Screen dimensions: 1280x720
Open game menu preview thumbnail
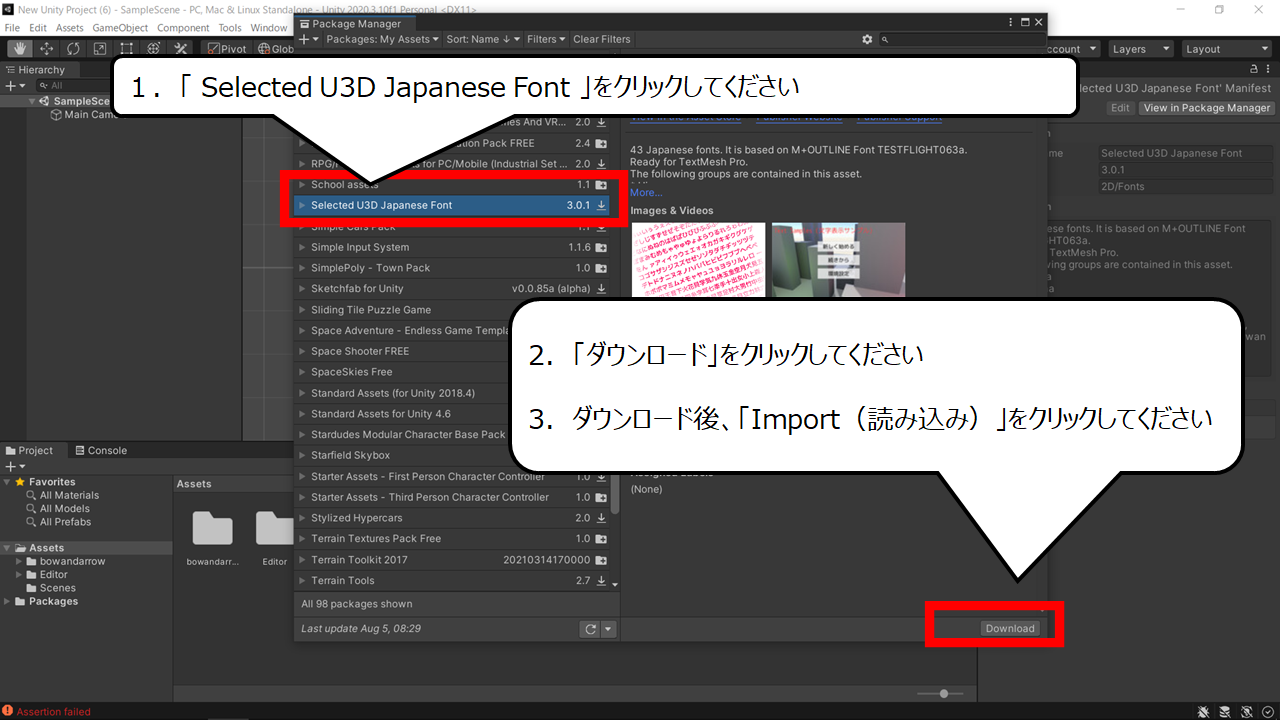(838, 260)
